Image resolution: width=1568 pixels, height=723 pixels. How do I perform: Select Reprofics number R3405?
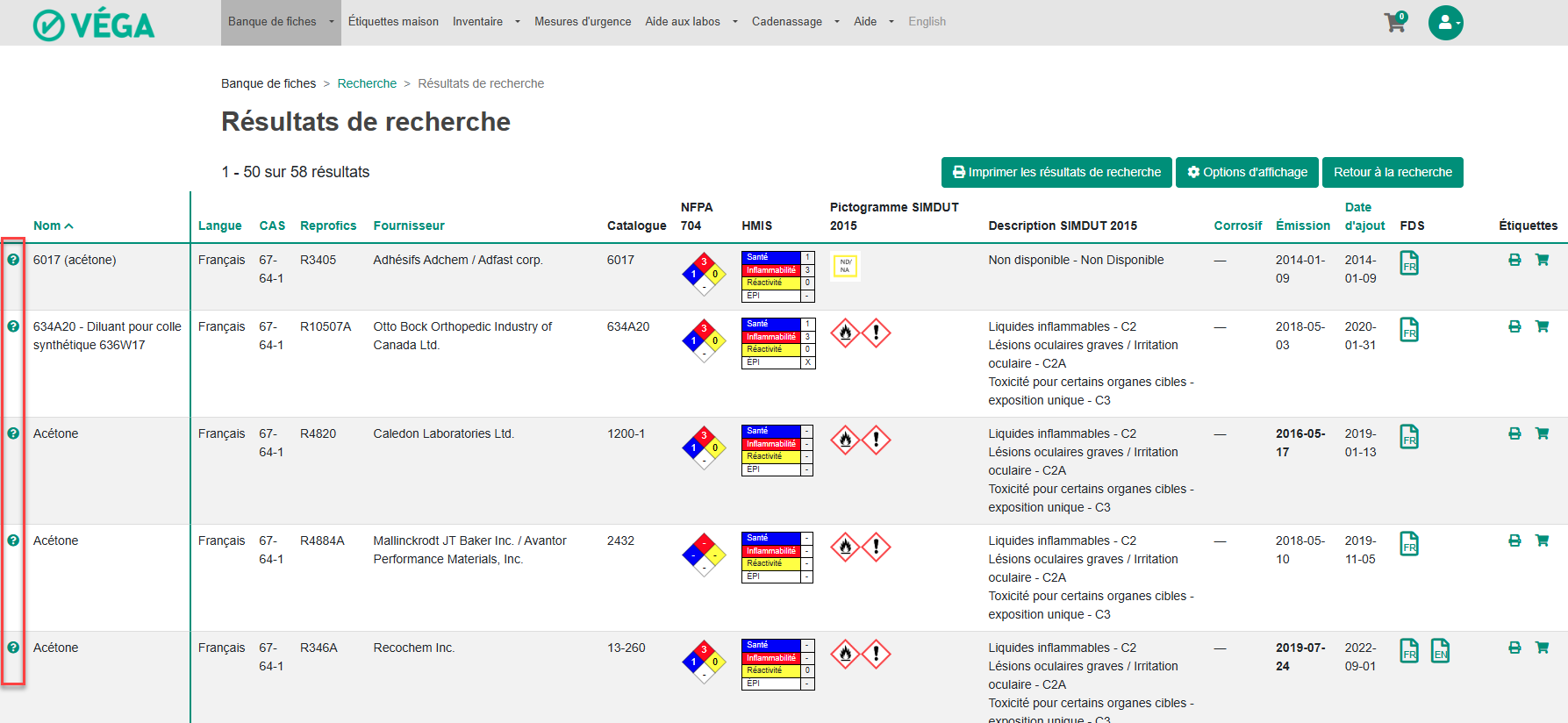(x=318, y=260)
